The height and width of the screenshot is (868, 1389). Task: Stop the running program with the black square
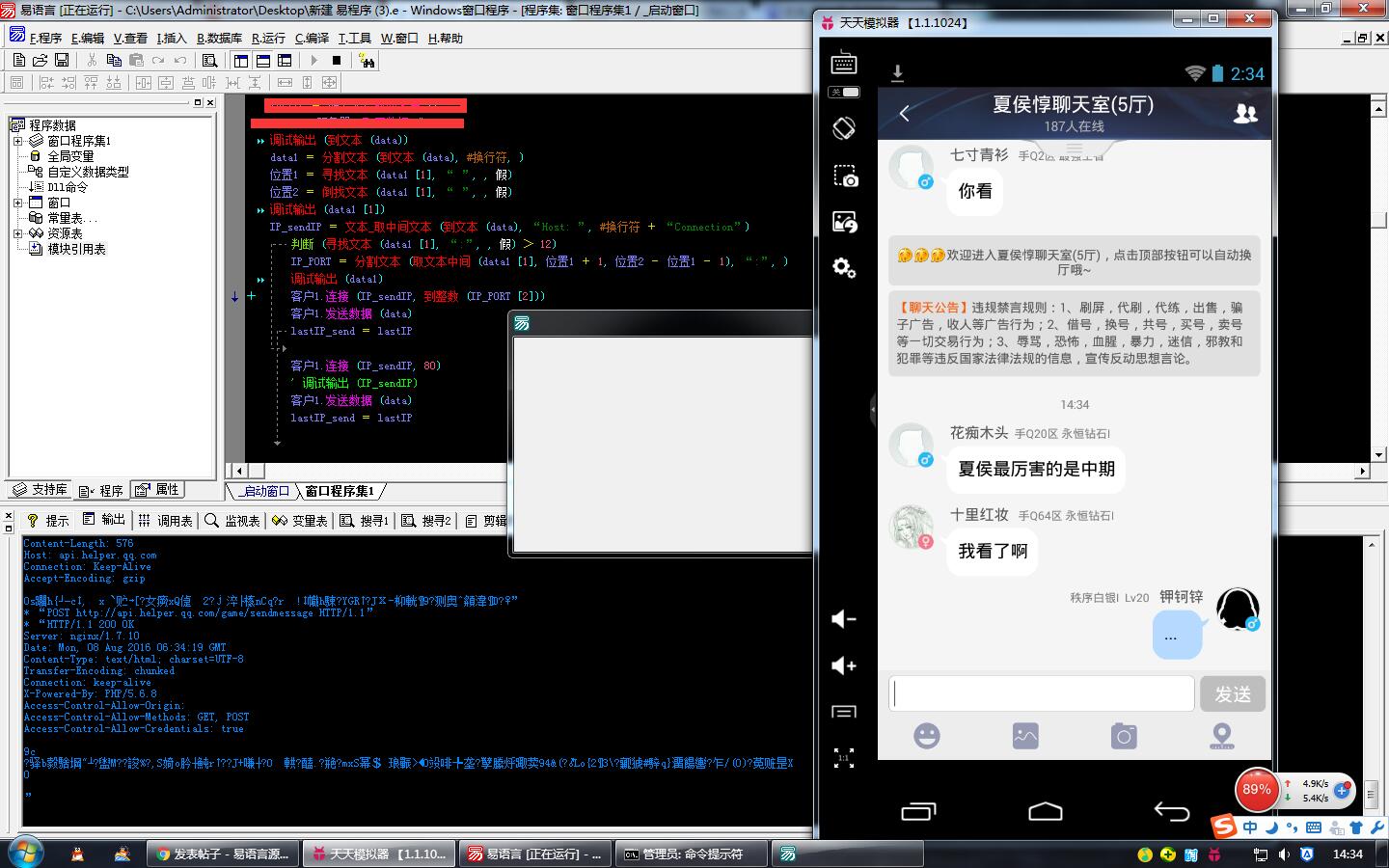[x=337, y=61]
